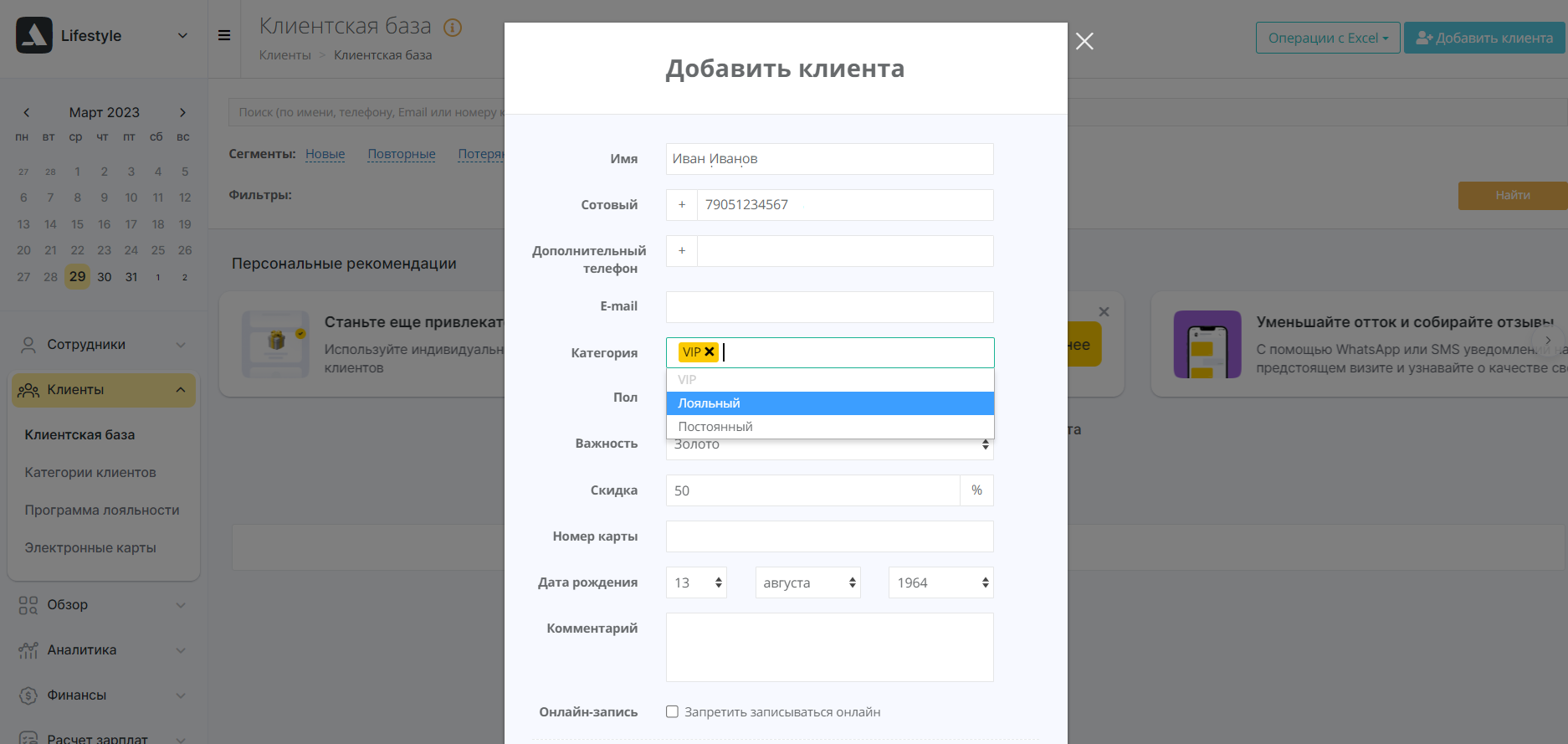Open Категории клиентов menu item
This screenshot has height=744, width=1568.
pyautogui.click(x=90, y=473)
